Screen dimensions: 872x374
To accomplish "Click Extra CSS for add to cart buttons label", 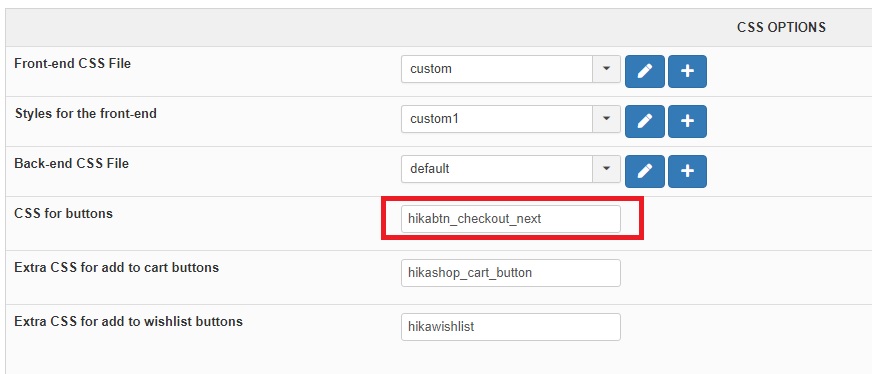I will tap(116, 267).
